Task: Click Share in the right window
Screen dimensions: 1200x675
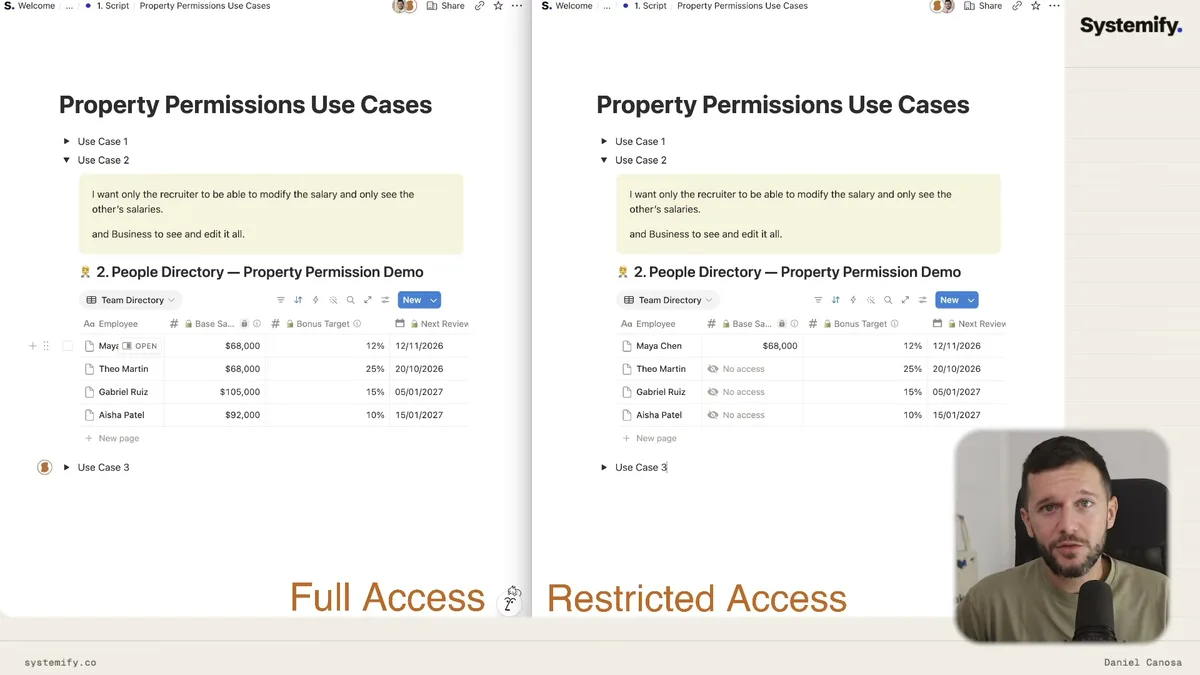Action: pyautogui.click(x=983, y=6)
